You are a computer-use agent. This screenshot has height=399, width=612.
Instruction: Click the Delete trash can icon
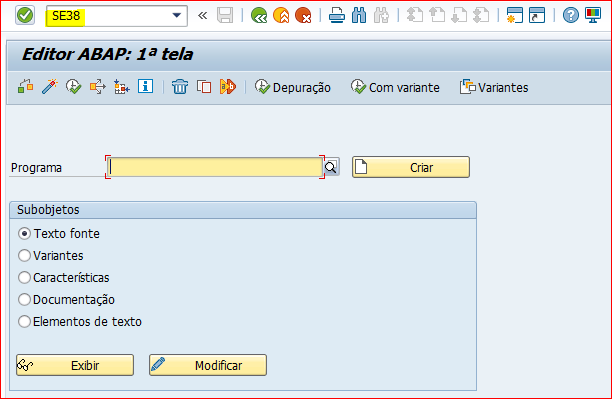180,87
